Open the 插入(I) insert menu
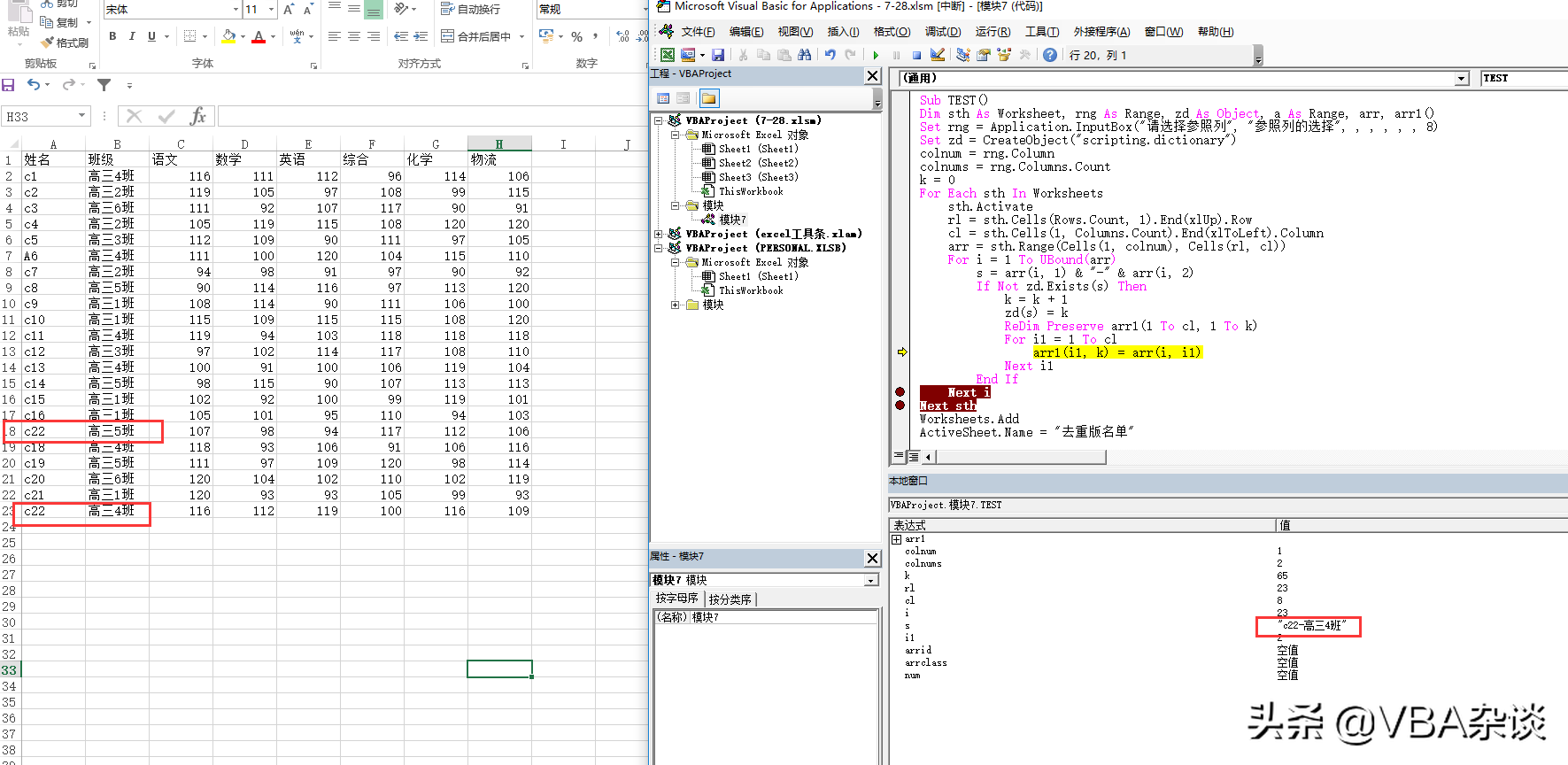Image resolution: width=1568 pixels, height=765 pixels. tap(843, 32)
